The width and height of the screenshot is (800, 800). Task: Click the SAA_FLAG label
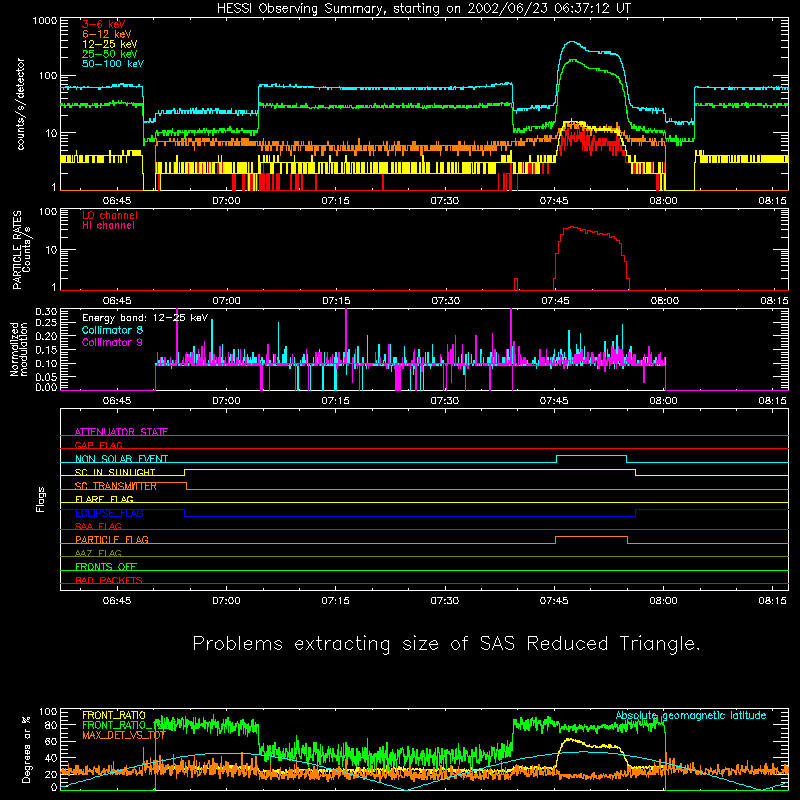click(x=98, y=526)
